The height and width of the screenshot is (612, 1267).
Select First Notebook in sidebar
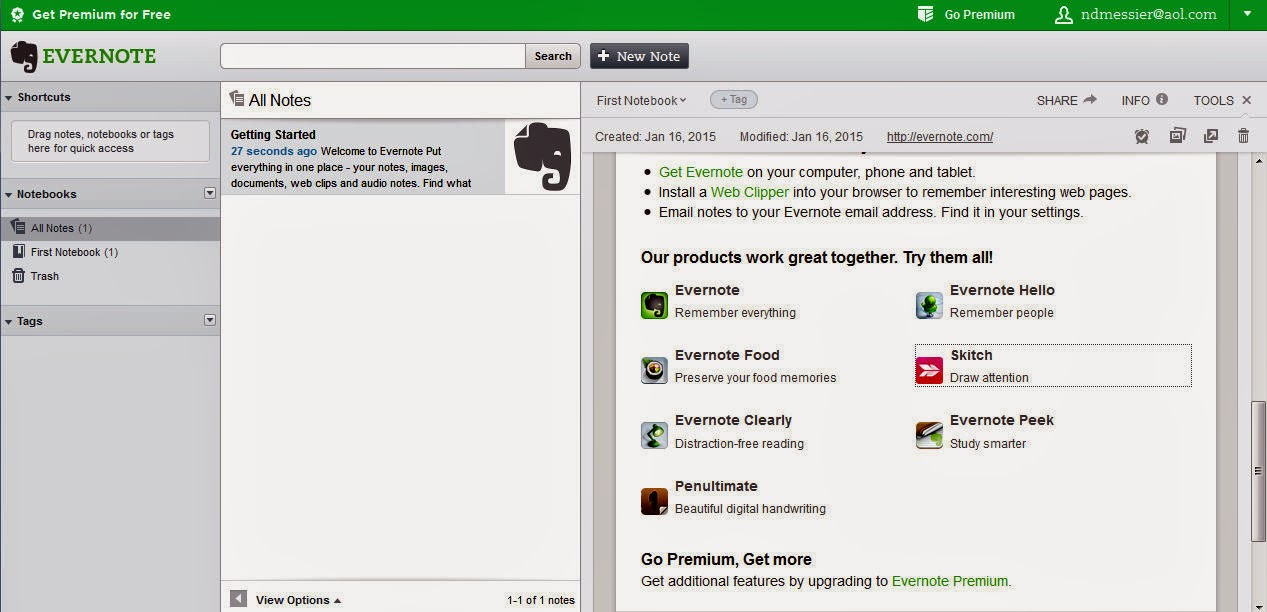coord(110,252)
